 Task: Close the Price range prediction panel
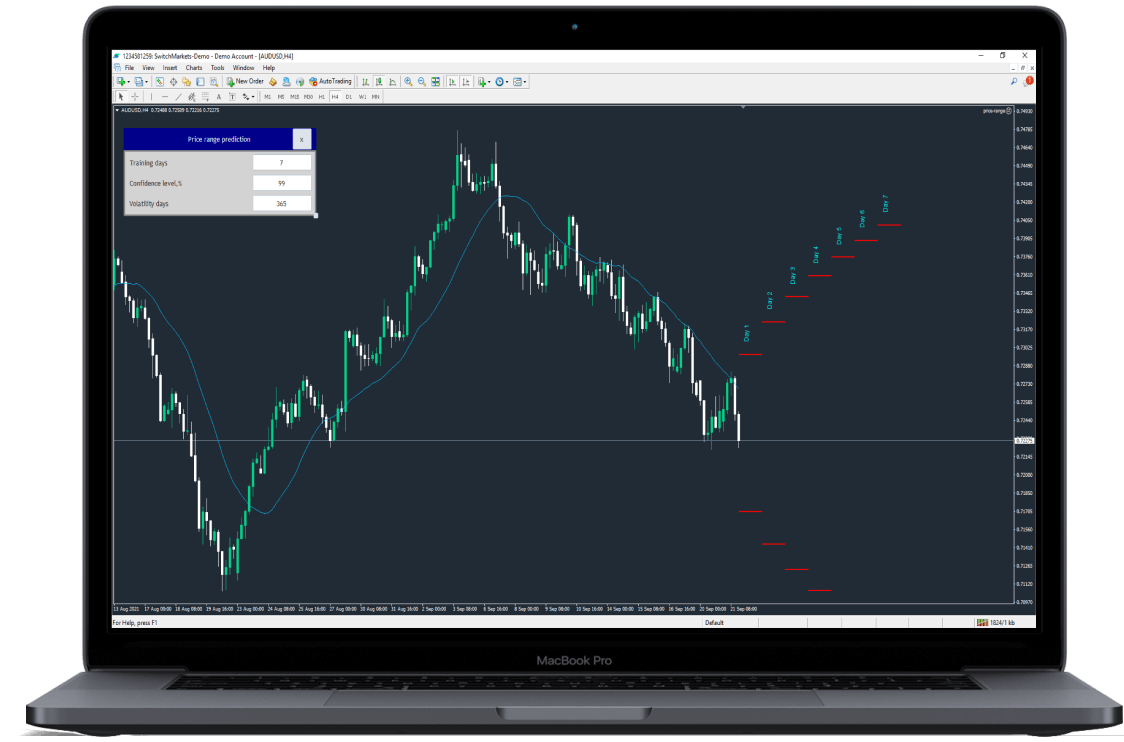coord(302,140)
